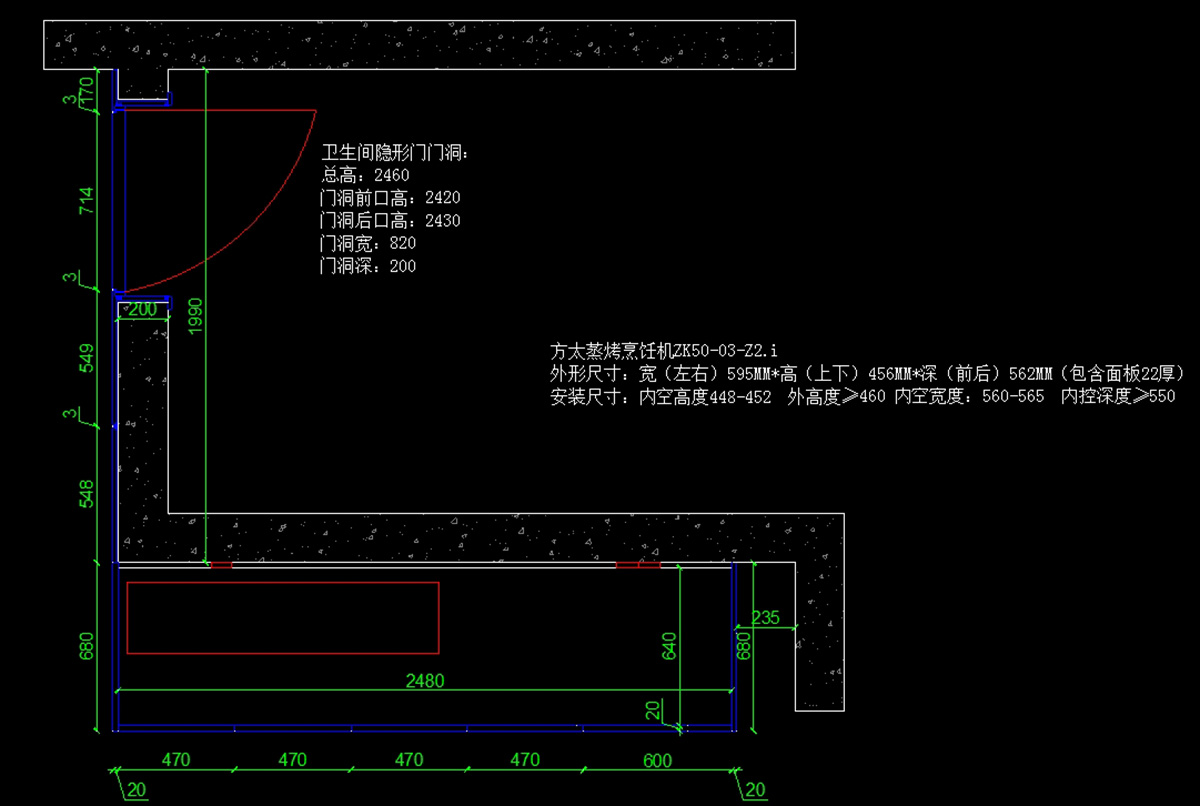The width and height of the screenshot is (1200, 806).
Task: Select the 方太蒸烤烹饪机 model text line
Action: click(664, 351)
